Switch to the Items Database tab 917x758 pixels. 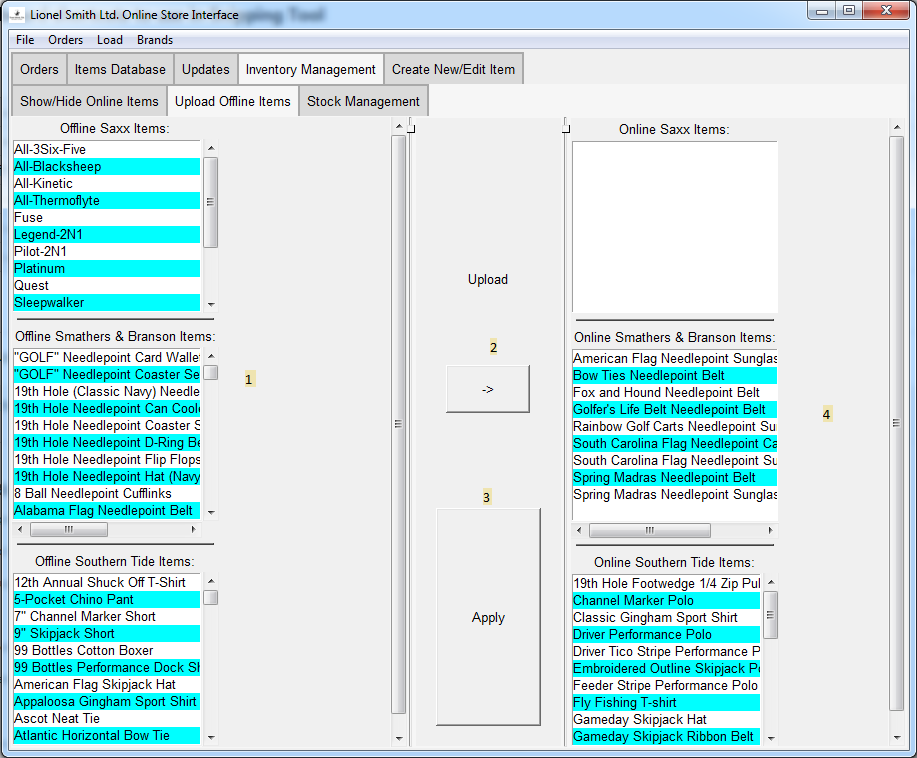click(x=120, y=69)
